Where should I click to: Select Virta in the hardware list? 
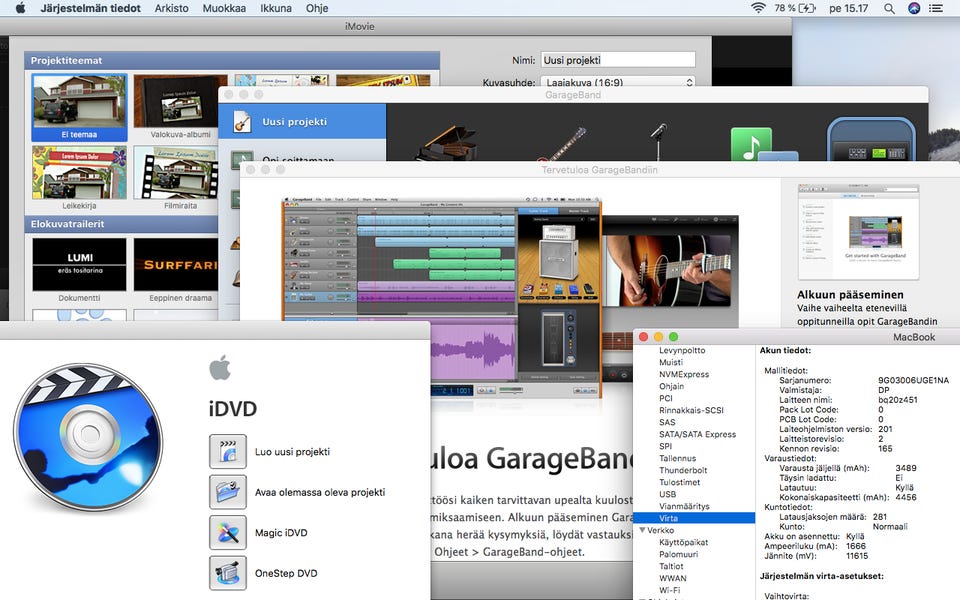click(668, 518)
